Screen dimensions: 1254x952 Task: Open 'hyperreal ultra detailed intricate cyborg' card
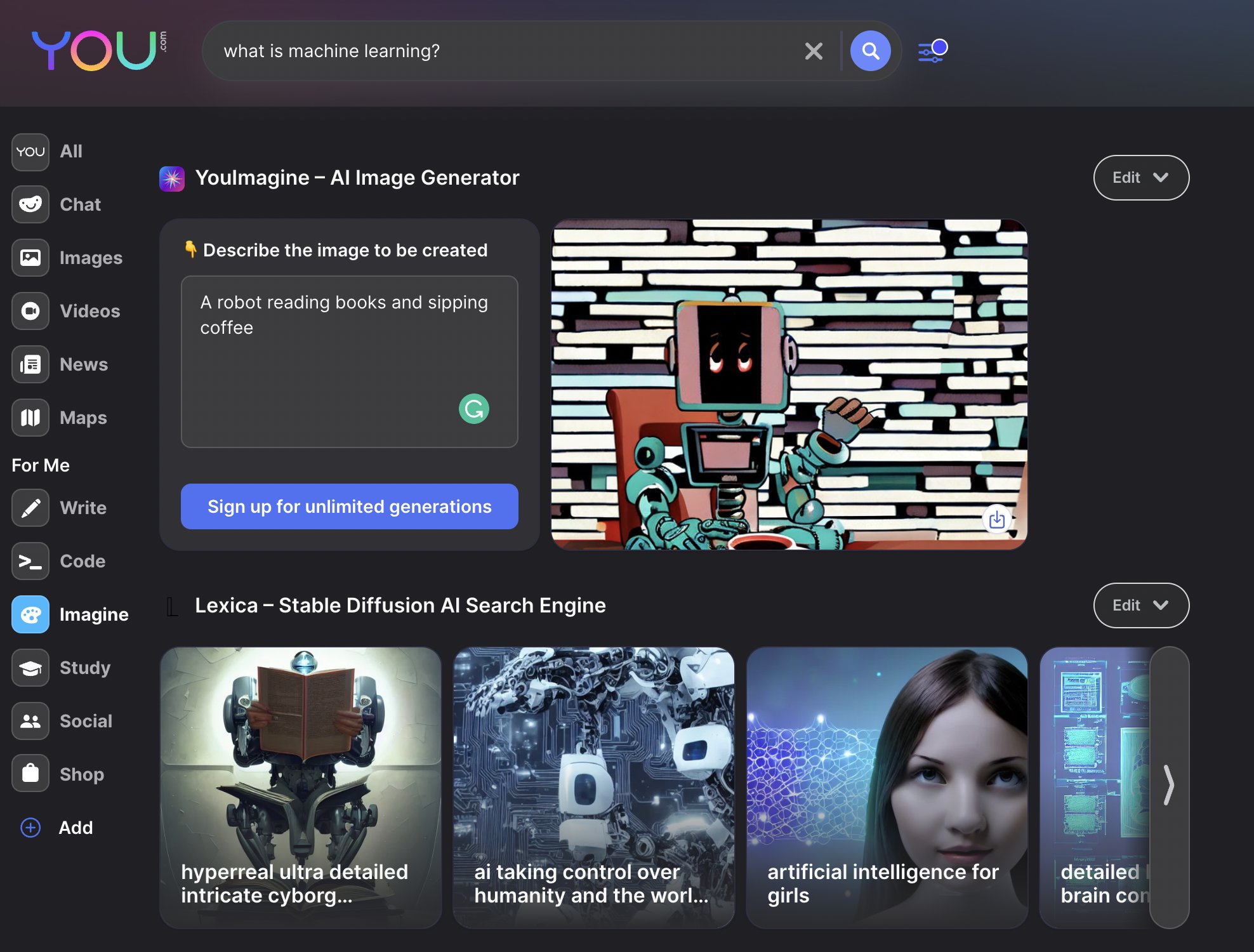301,788
